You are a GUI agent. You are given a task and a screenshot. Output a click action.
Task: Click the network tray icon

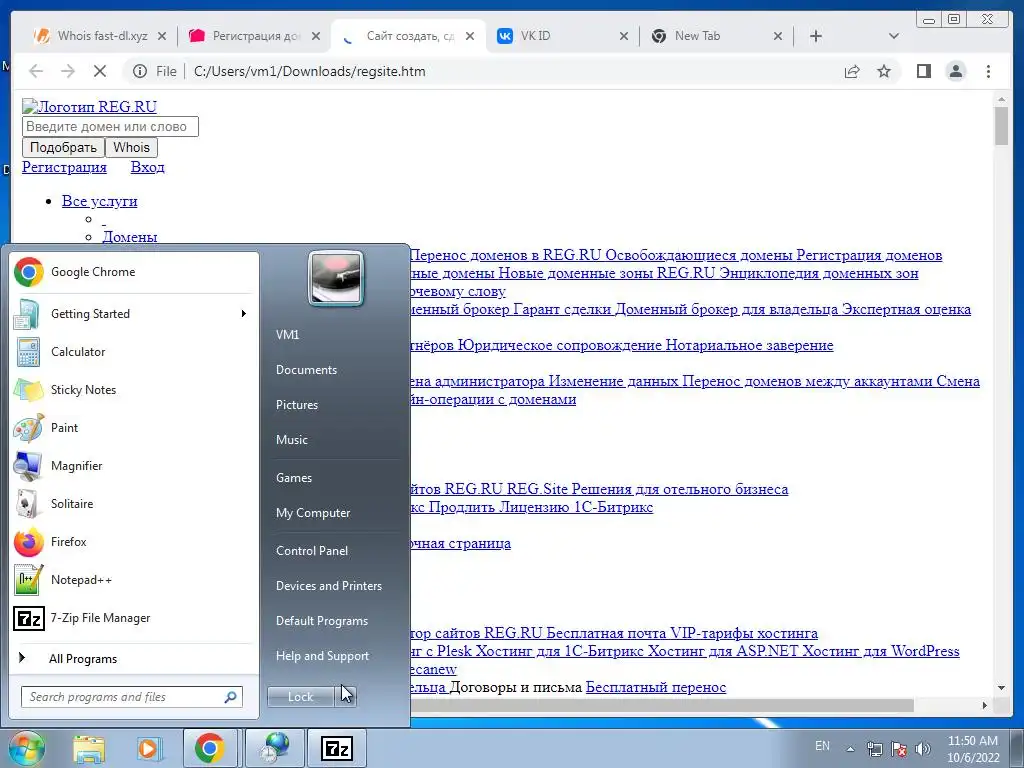coord(874,749)
